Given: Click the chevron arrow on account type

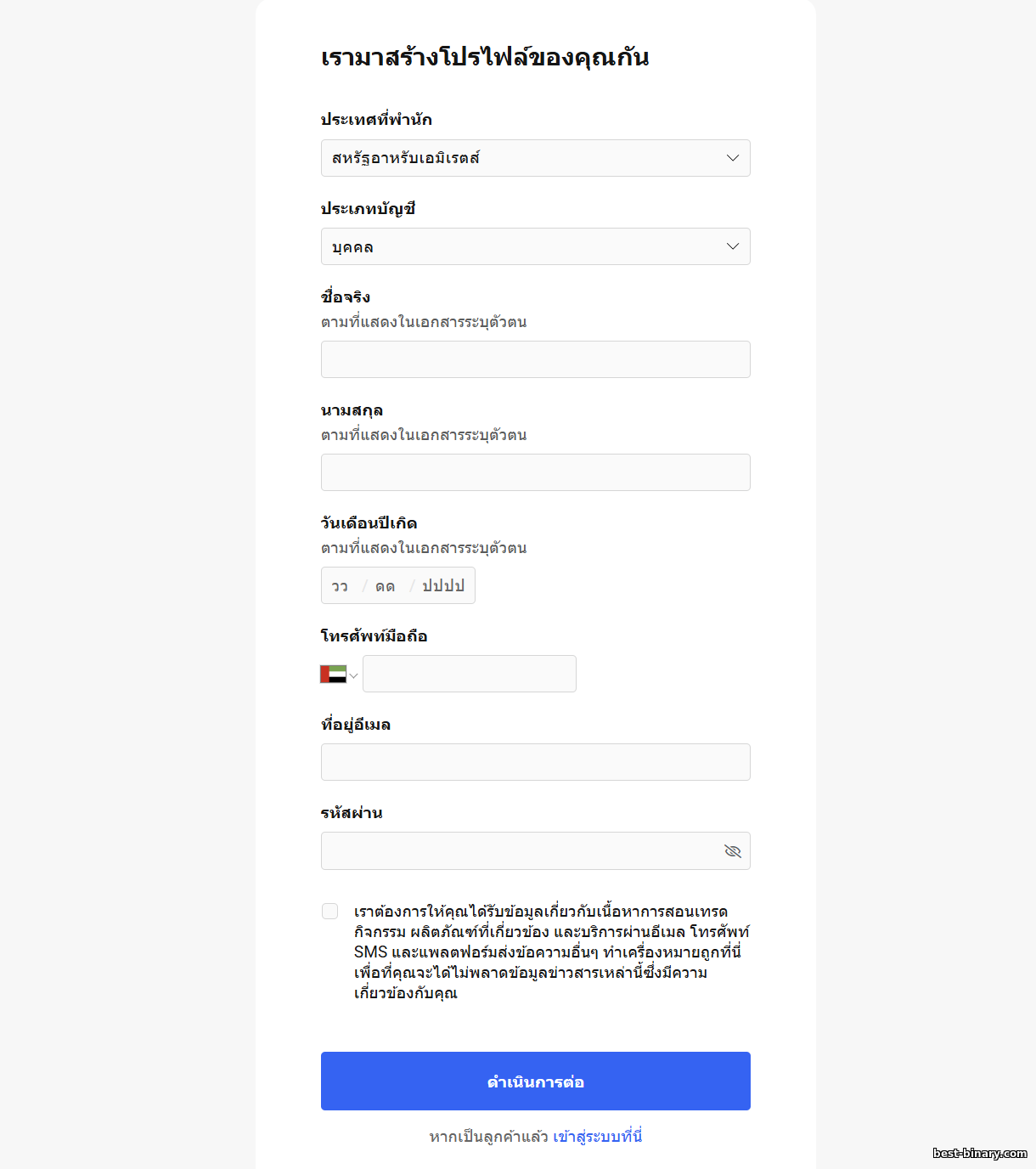Looking at the screenshot, I should (x=733, y=246).
